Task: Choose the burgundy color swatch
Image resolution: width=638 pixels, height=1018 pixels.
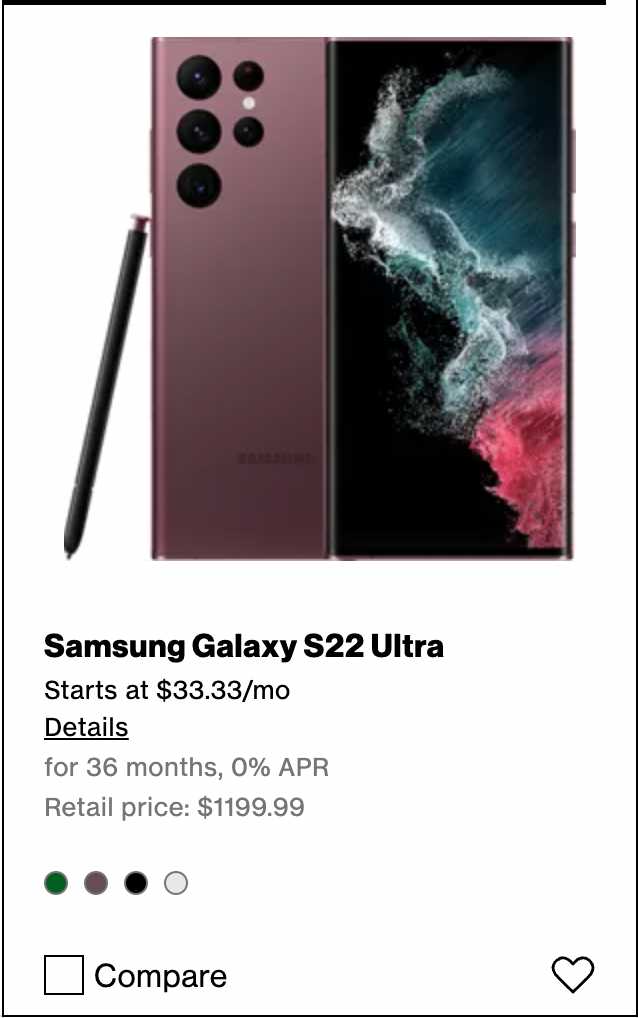Action: click(96, 883)
